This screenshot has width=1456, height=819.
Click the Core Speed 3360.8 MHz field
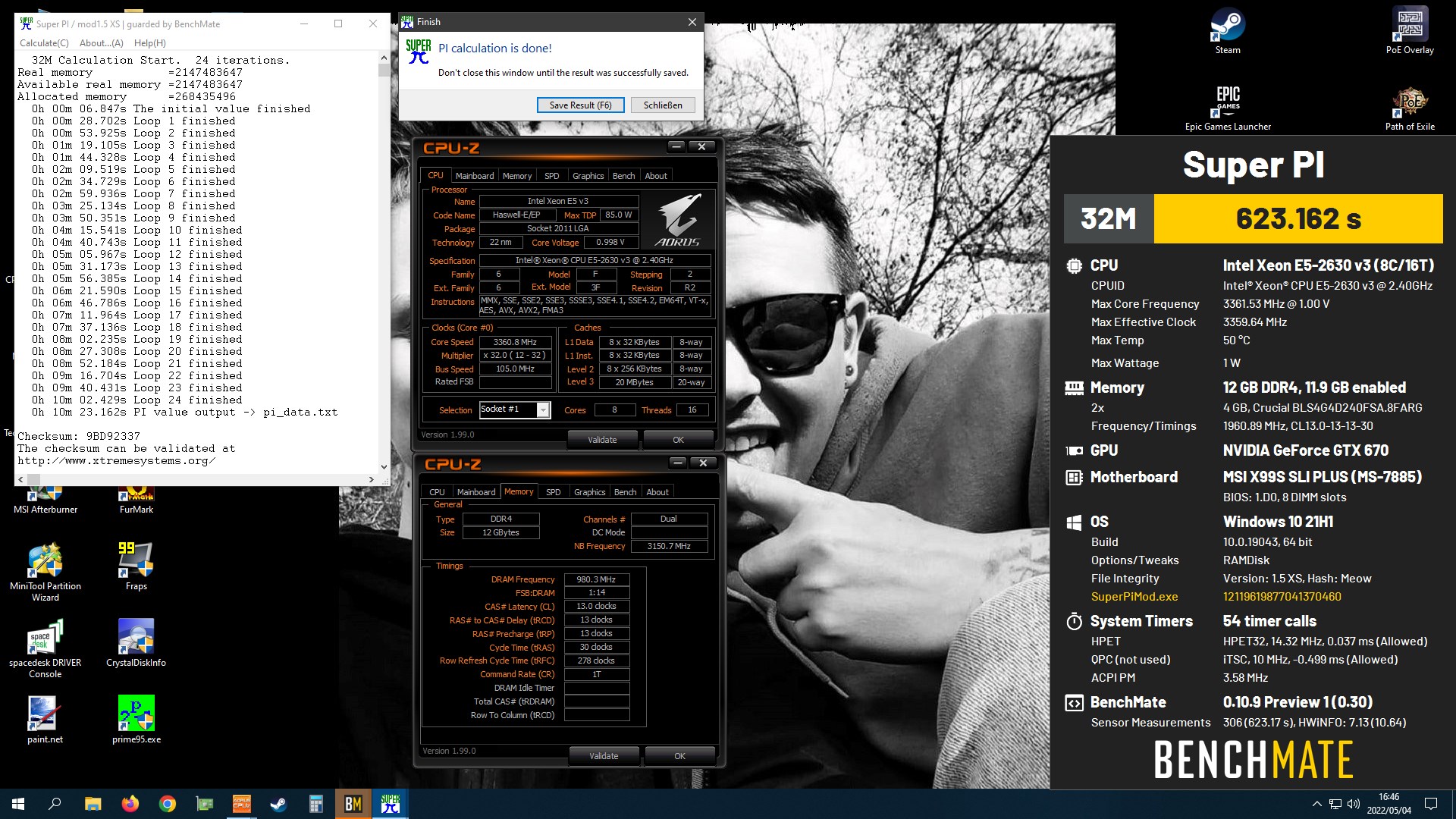[516, 342]
